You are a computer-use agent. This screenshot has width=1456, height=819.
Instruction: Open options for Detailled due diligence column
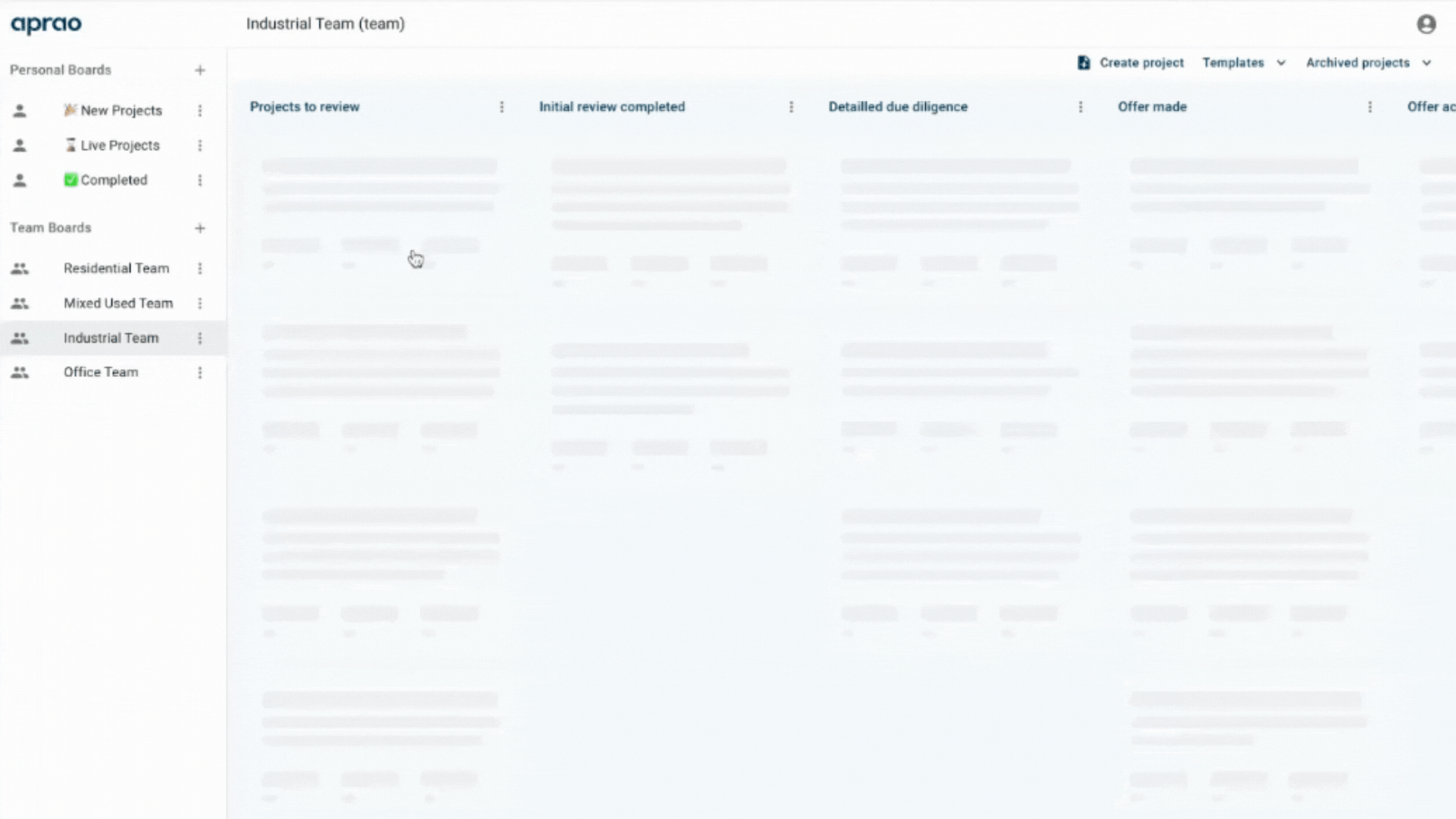click(x=1080, y=107)
